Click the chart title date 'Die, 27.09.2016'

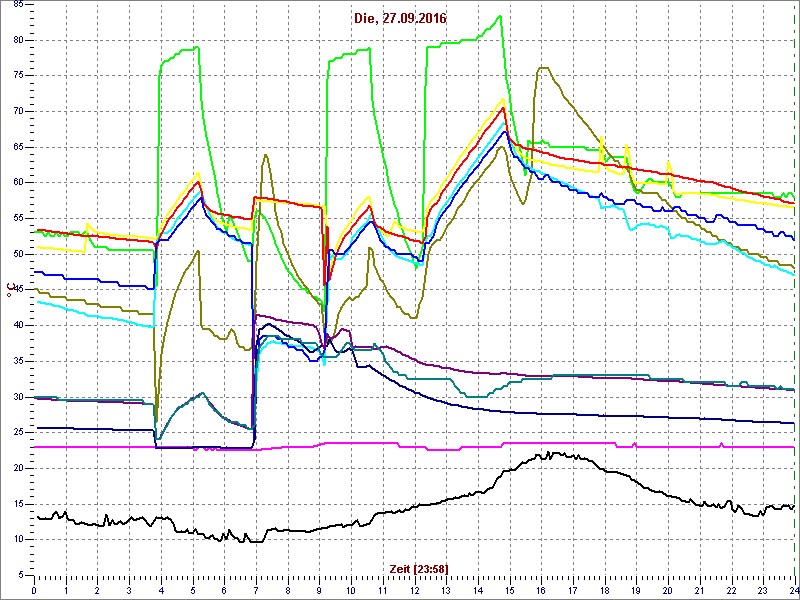point(400,19)
